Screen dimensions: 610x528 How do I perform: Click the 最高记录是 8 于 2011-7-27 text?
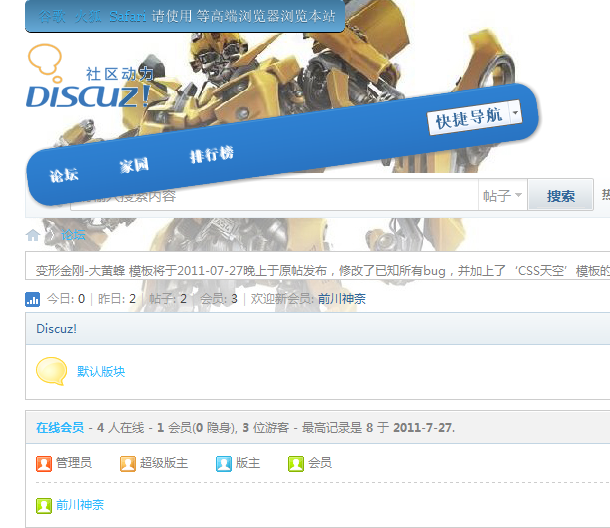(378, 428)
